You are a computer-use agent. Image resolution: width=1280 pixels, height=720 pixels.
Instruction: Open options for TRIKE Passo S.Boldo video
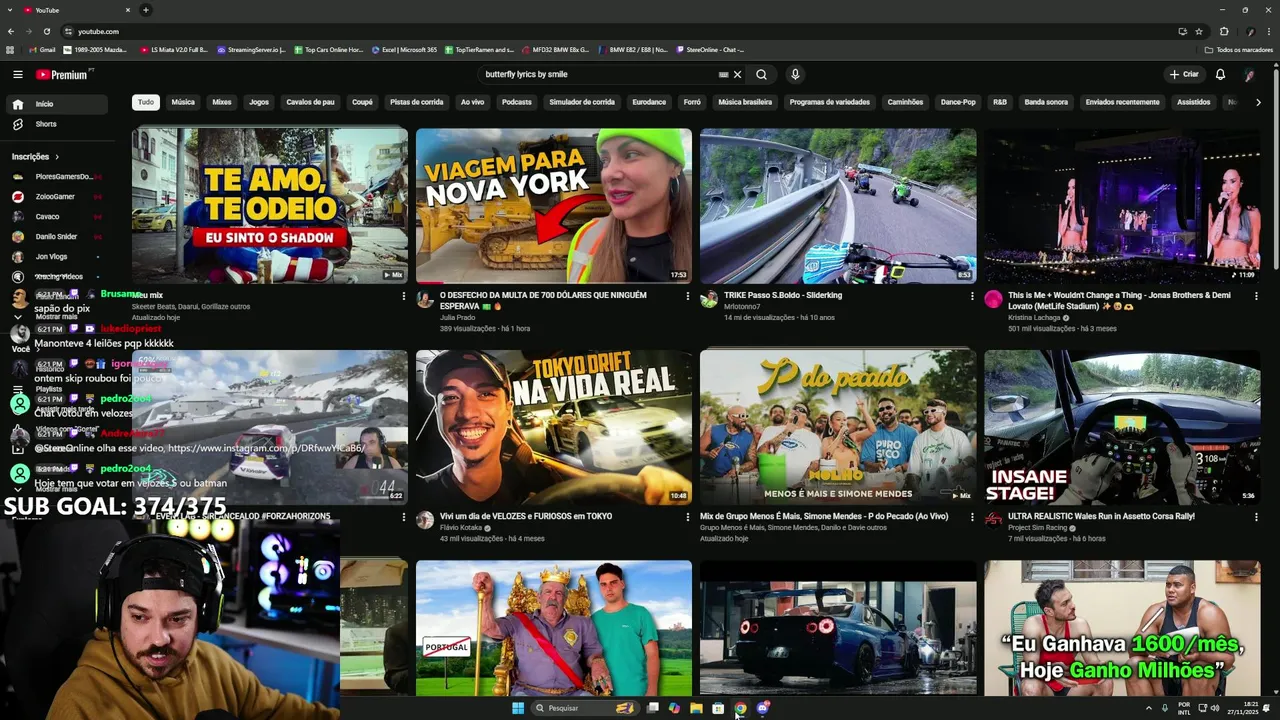[971, 296]
